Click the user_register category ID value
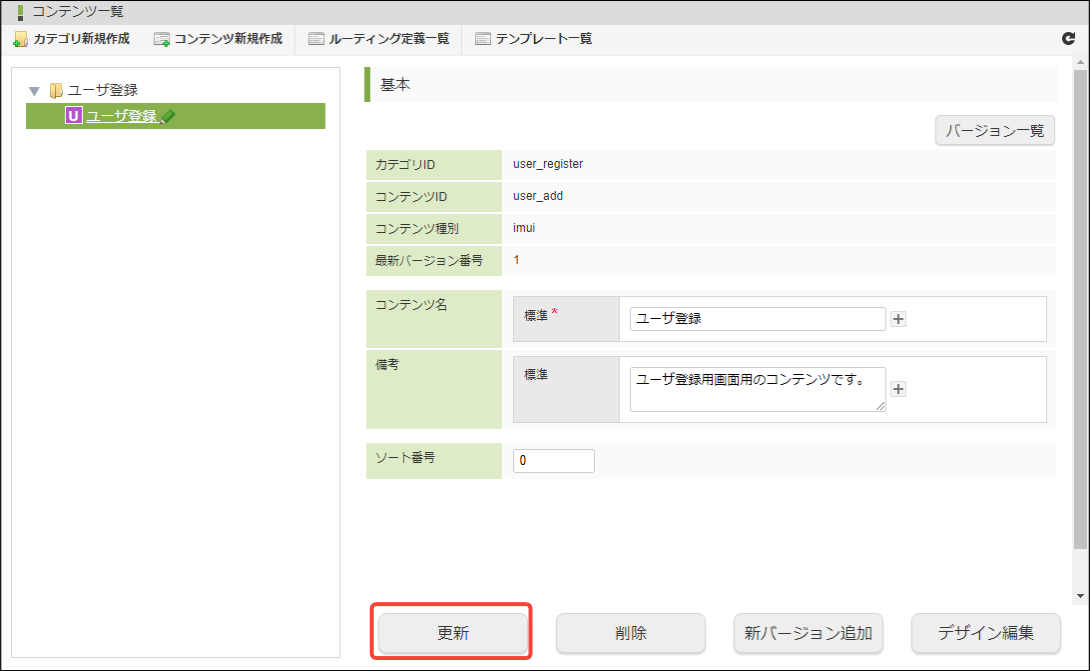Screen dimensions: 1090x671 tap(548, 164)
